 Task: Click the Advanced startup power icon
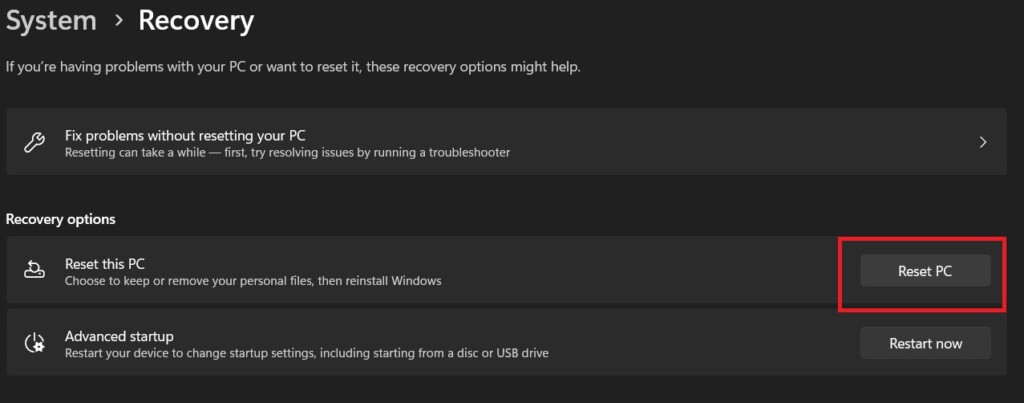click(33, 343)
